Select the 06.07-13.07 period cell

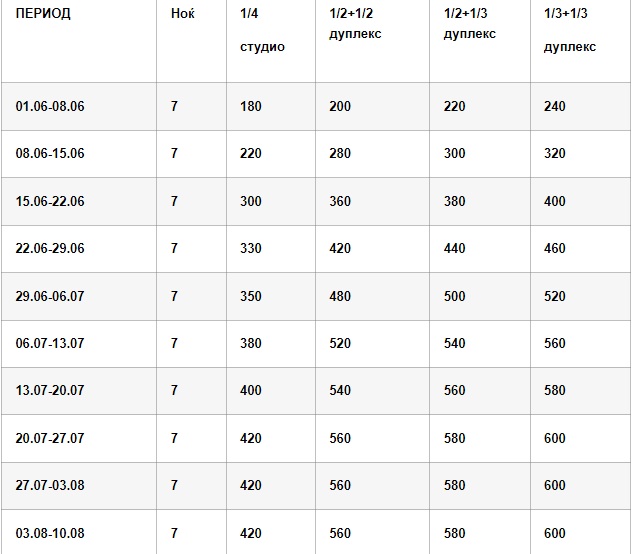[50, 344]
